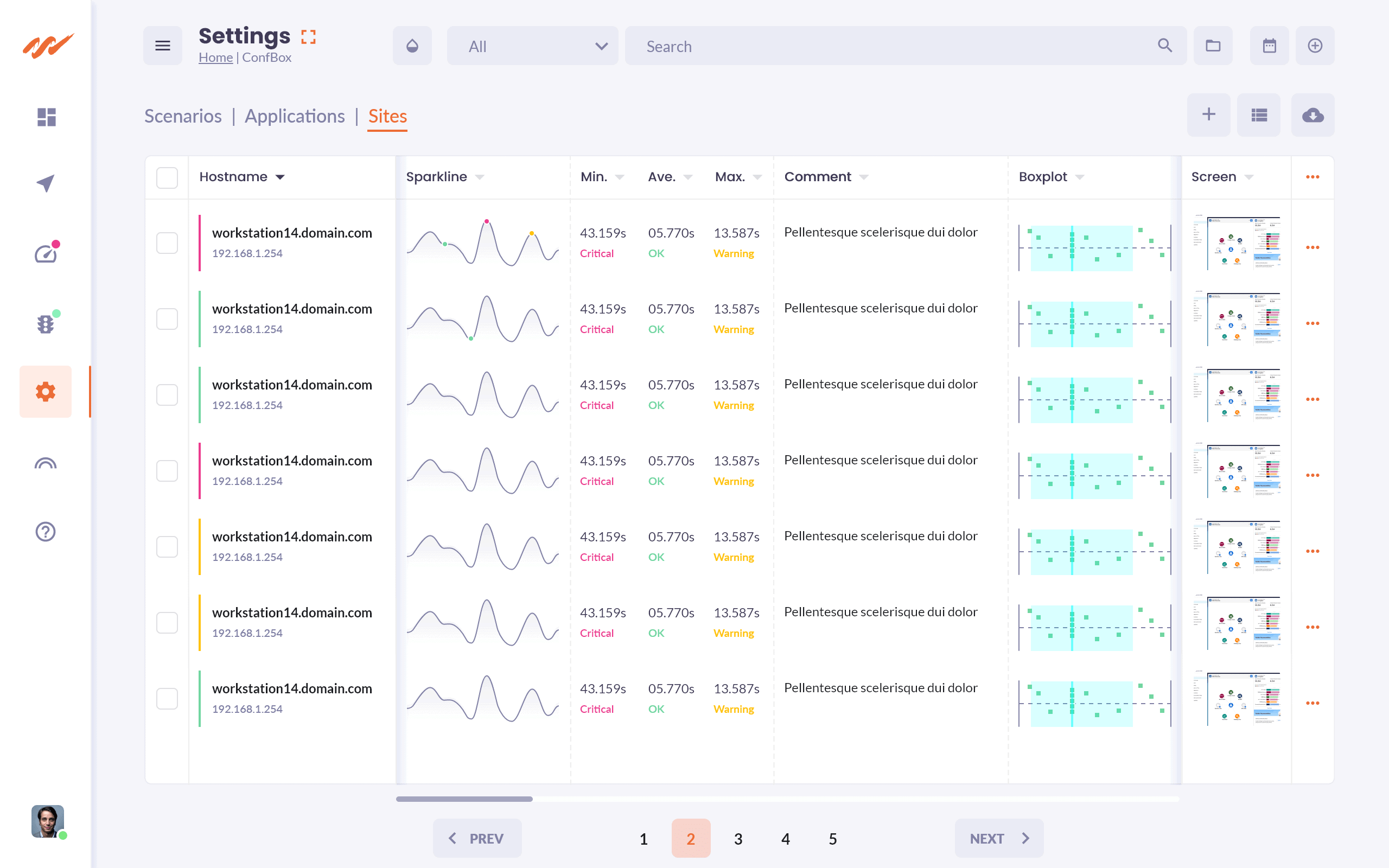Sort by Hostname column arrow
1389x868 pixels.
point(280,177)
